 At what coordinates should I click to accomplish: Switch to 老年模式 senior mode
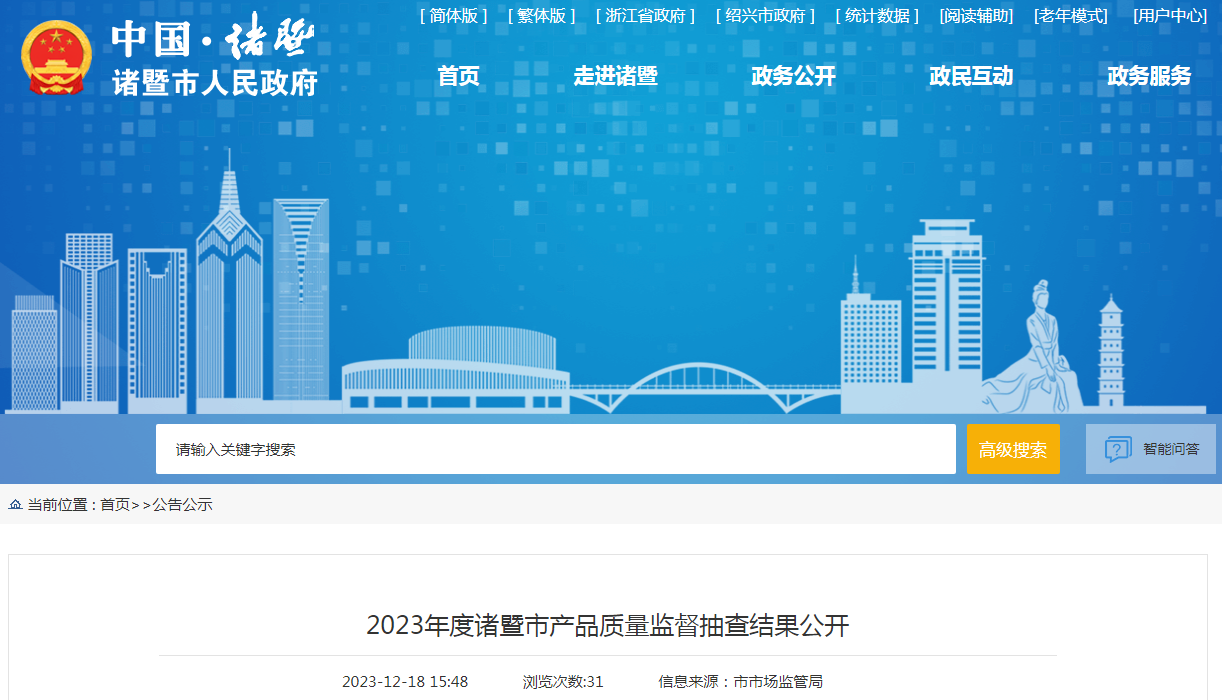(x=1071, y=16)
